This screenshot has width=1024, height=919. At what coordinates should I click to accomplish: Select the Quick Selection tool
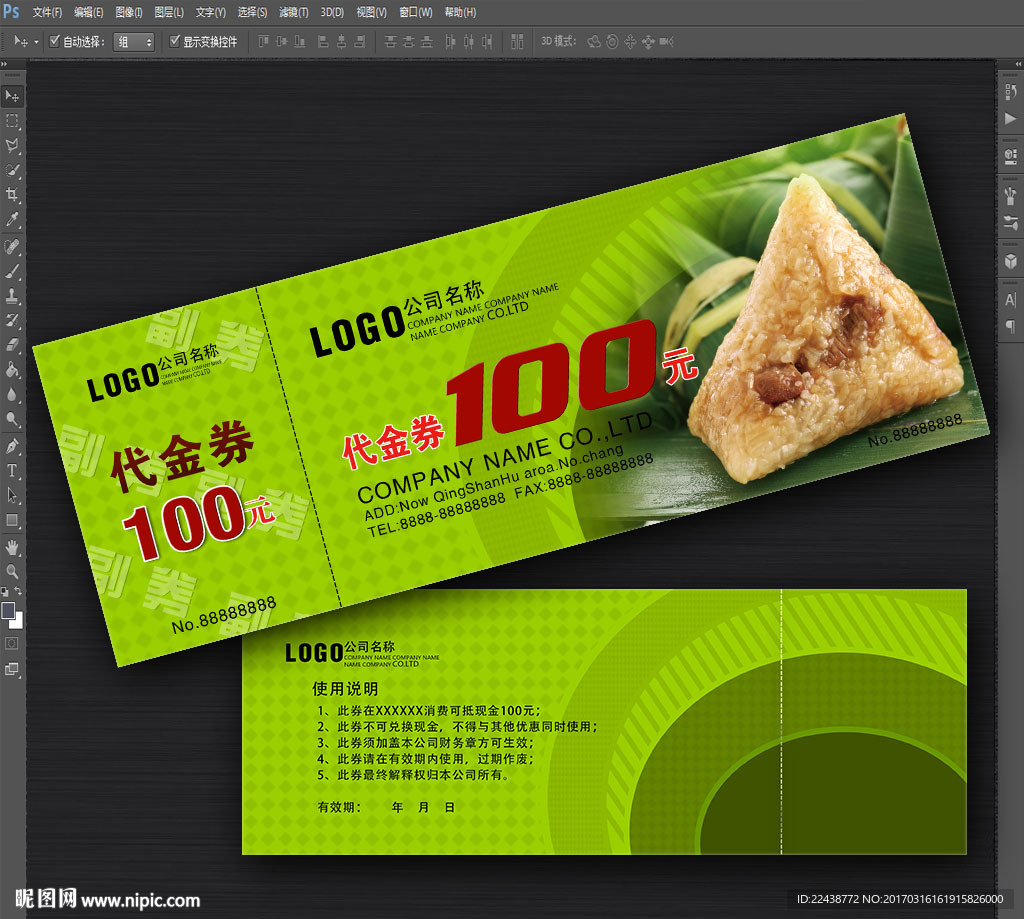click(12, 170)
